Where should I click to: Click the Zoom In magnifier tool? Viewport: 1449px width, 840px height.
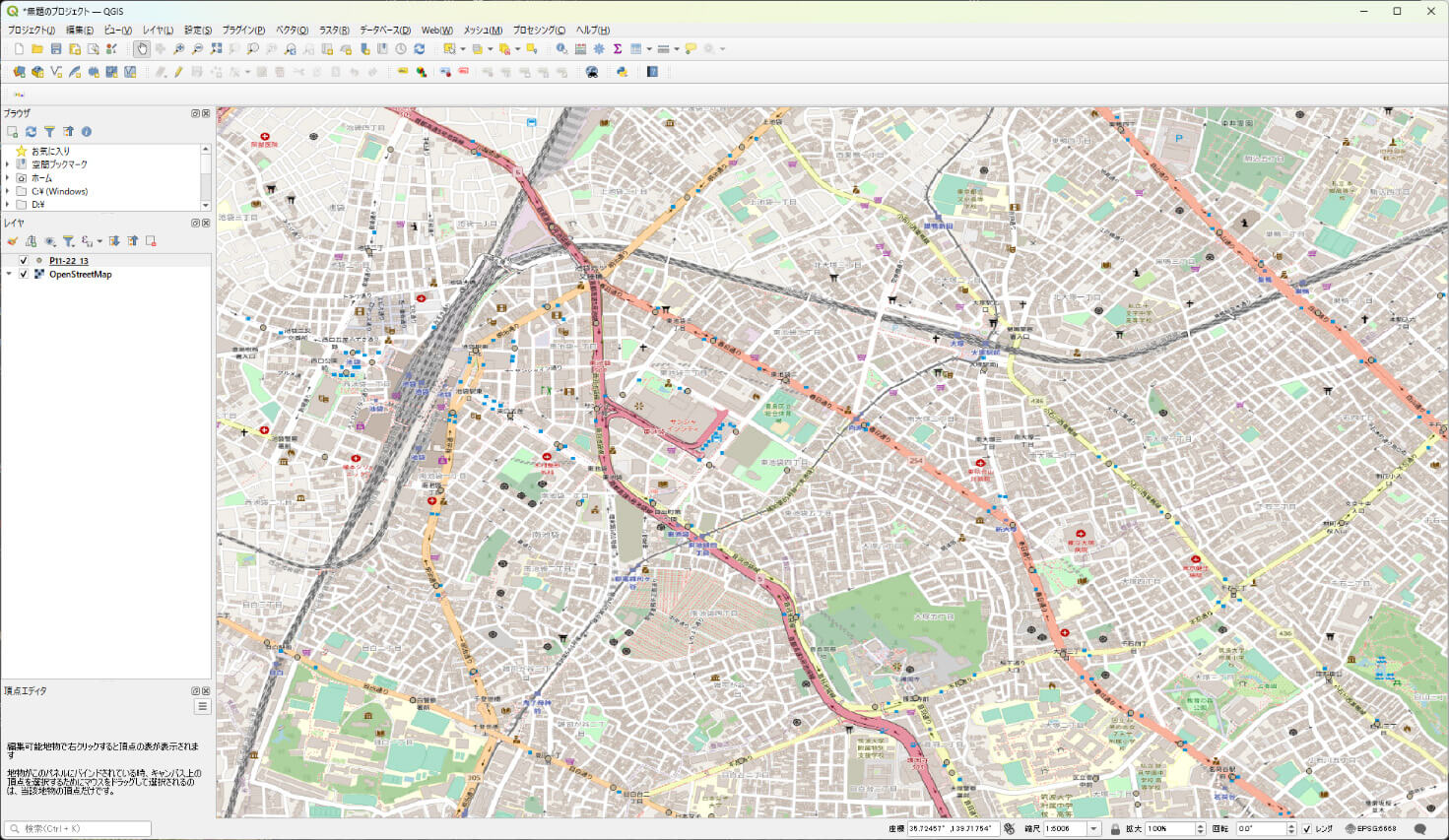click(179, 48)
